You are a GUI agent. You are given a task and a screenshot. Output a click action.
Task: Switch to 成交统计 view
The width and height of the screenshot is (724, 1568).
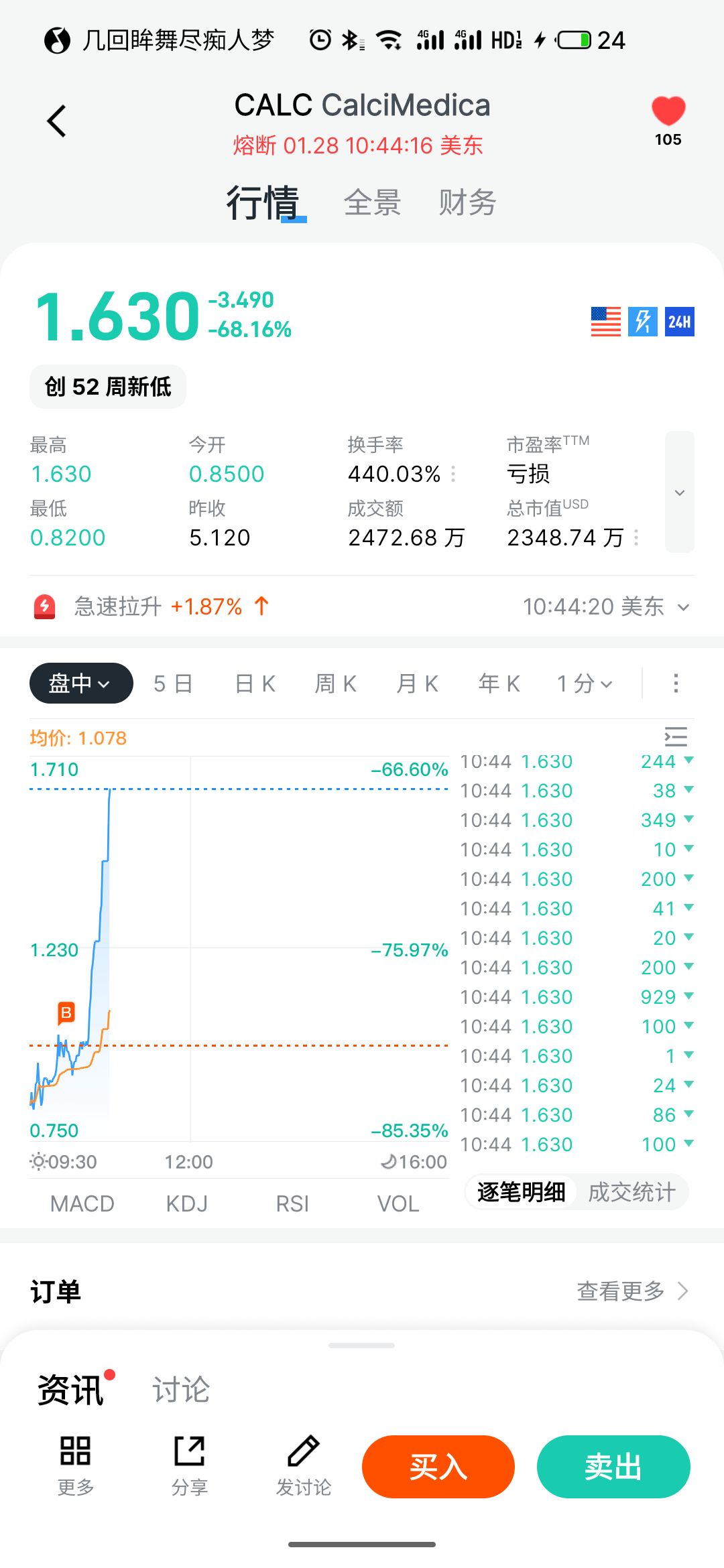tap(631, 1192)
